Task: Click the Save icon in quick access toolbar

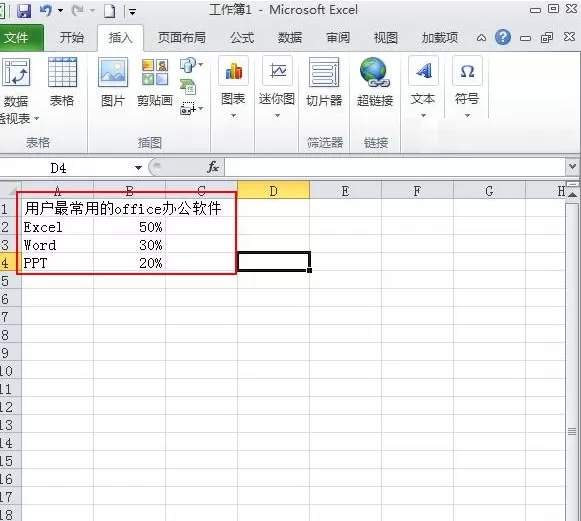Action: click(24, 10)
